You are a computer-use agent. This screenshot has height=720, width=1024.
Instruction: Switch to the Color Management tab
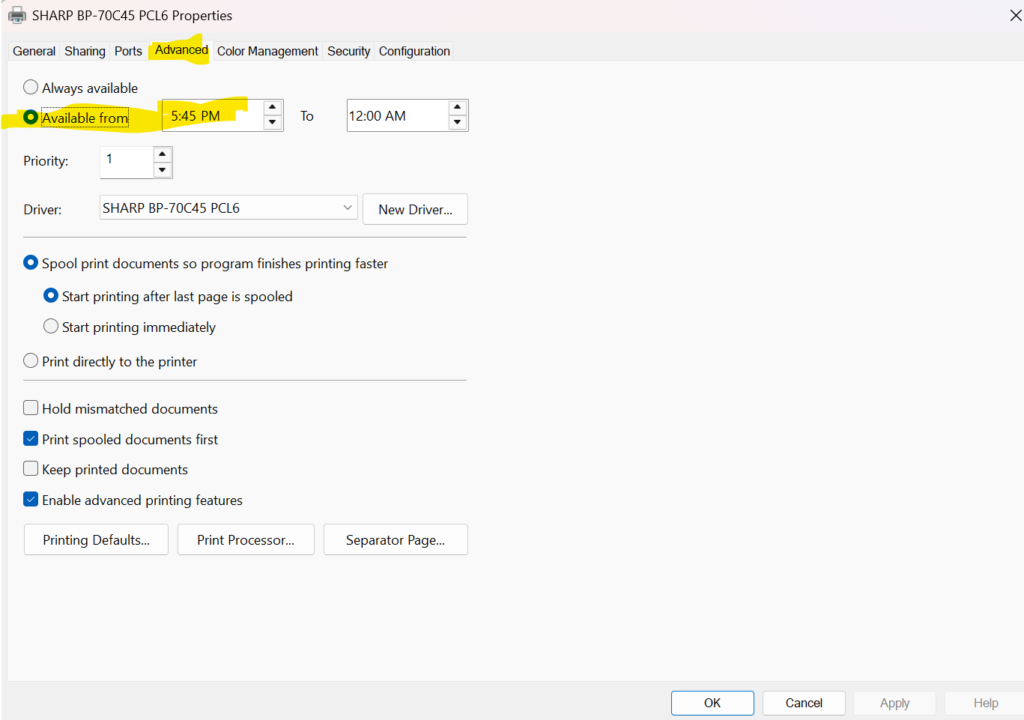(267, 51)
